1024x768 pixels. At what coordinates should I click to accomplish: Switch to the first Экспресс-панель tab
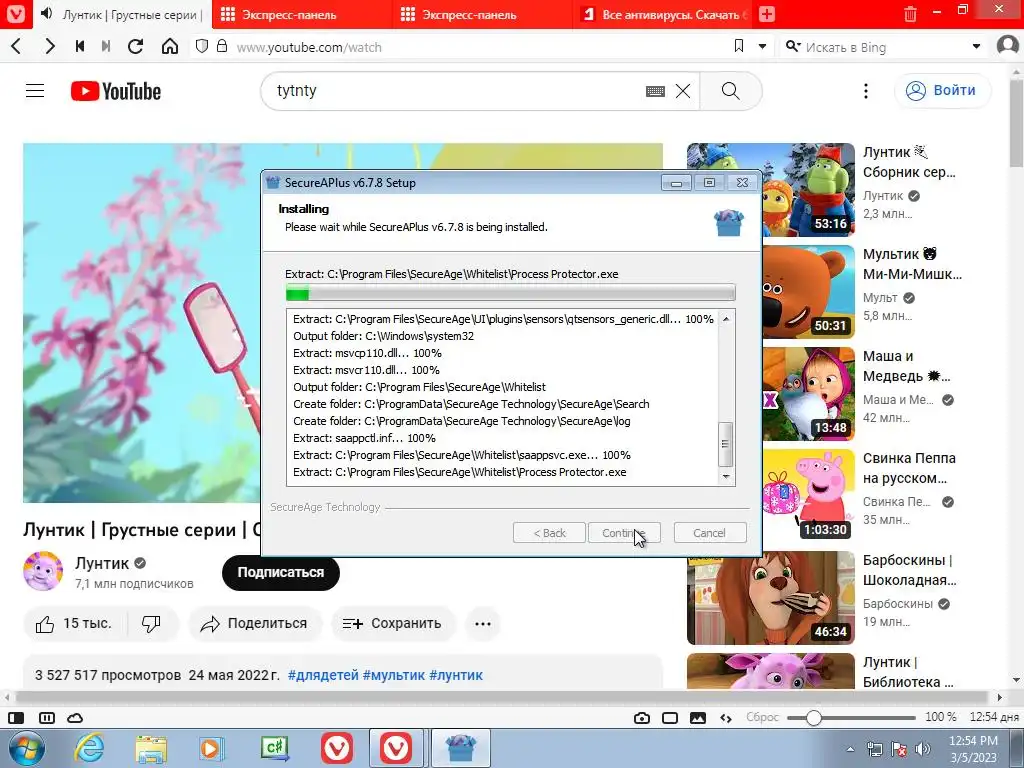coord(302,14)
